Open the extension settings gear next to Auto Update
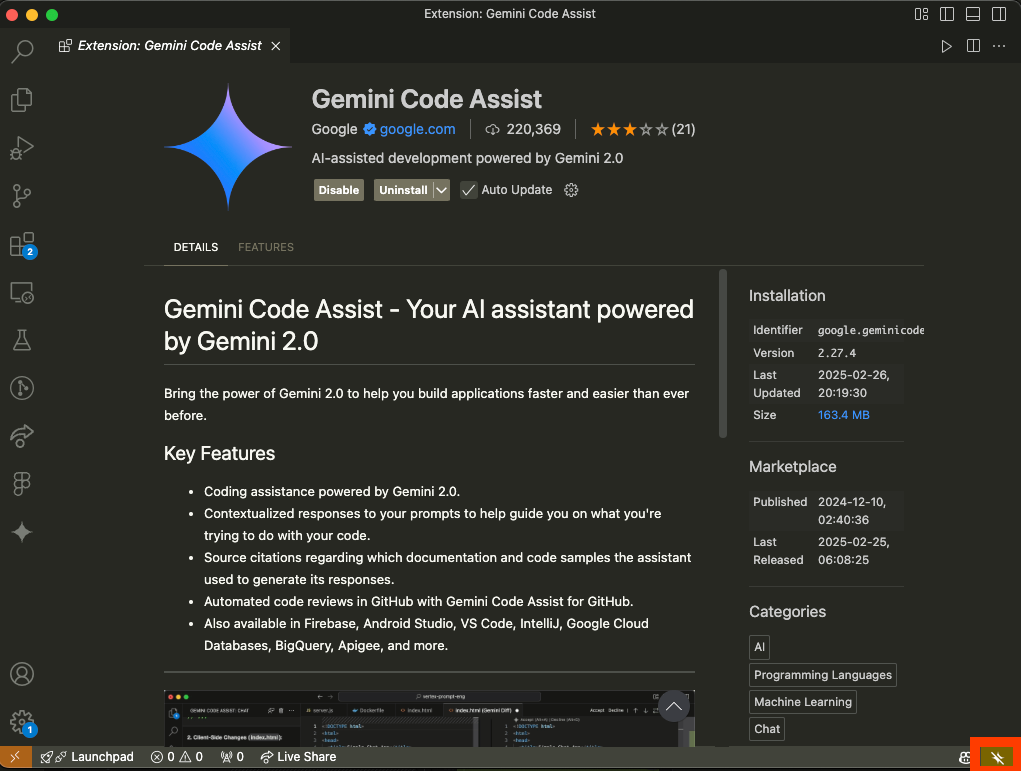The width and height of the screenshot is (1021, 771). (x=571, y=190)
